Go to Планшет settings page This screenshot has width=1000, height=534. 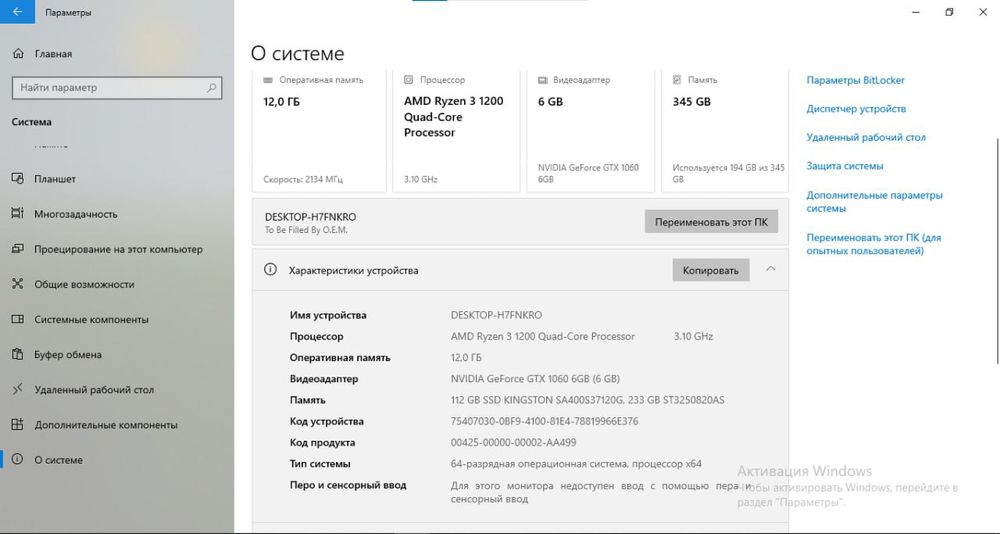coord(55,179)
